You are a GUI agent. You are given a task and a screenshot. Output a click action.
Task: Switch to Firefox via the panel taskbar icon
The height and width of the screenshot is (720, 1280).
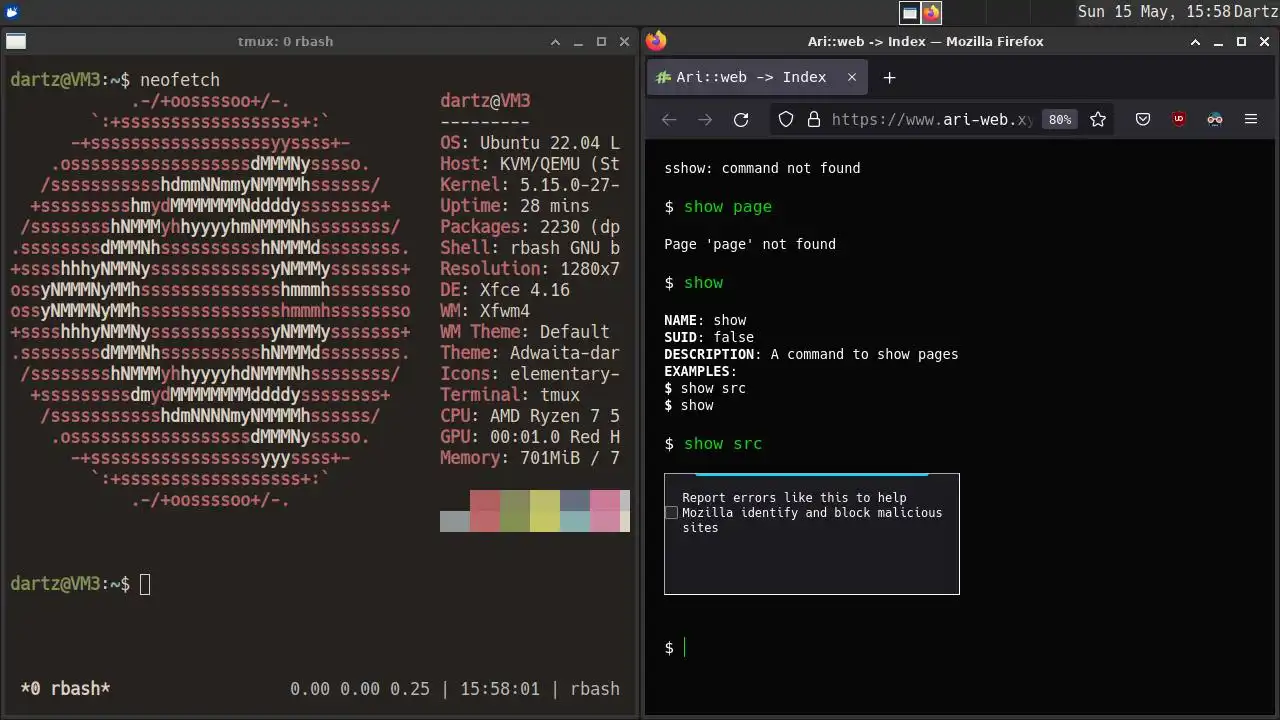[x=931, y=12]
